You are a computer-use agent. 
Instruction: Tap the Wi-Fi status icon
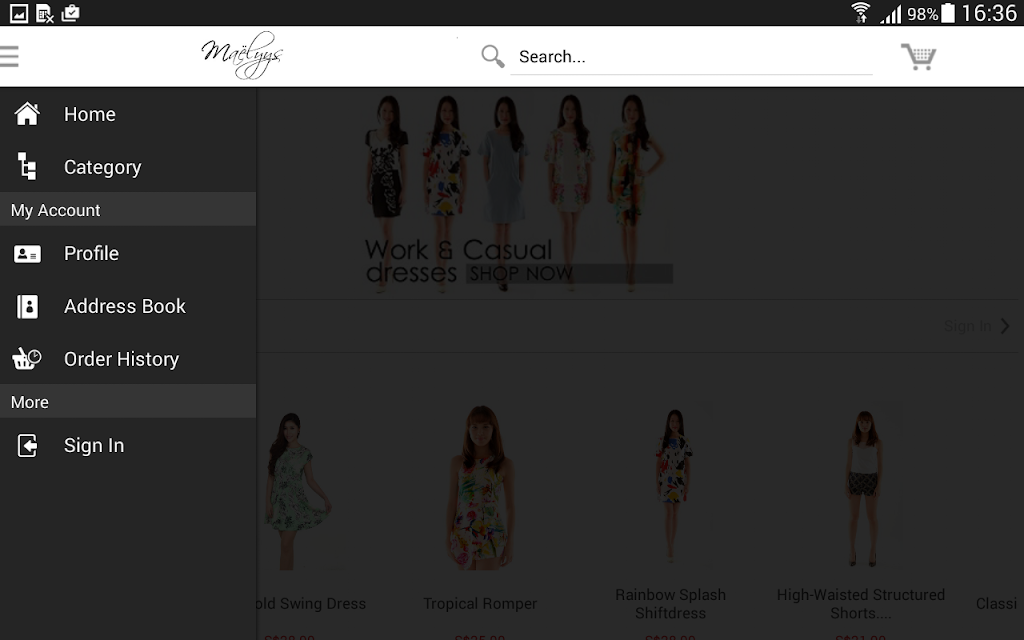[x=860, y=12]
